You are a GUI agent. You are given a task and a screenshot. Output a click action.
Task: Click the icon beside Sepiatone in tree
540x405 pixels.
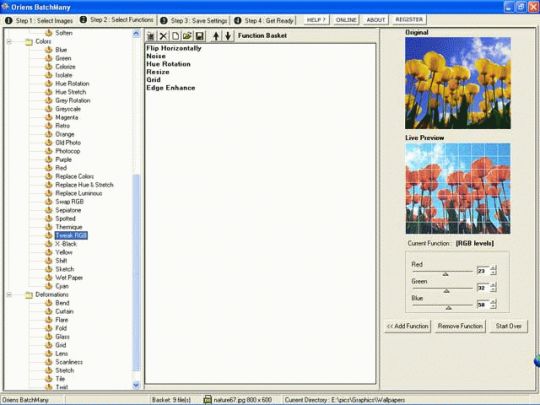pyautogui.click(x=49, y=210)
